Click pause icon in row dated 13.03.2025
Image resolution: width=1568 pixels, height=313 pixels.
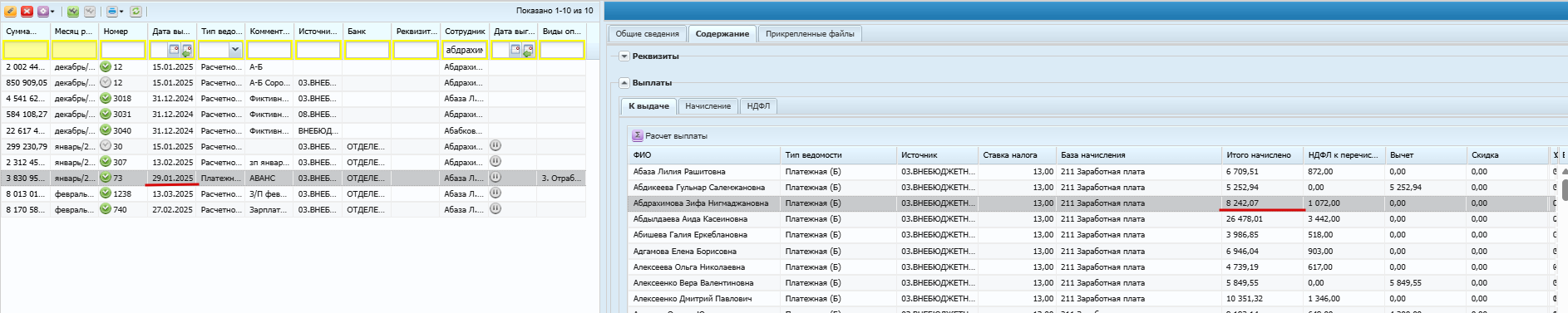(496, 193)
